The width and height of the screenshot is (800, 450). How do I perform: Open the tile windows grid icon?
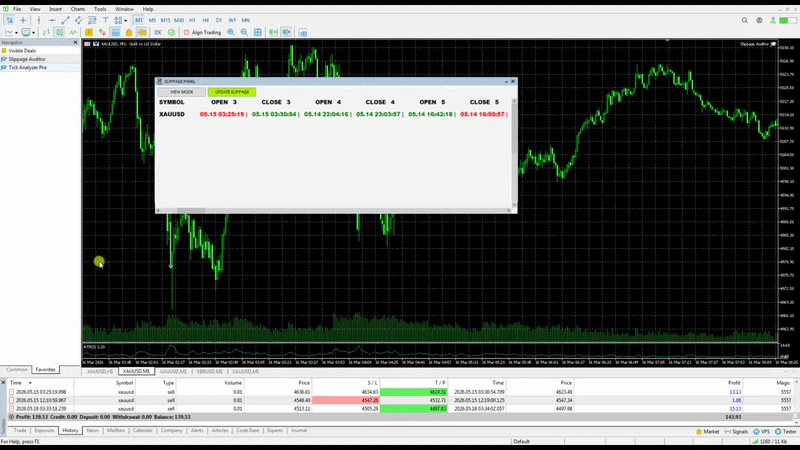[x=258, y=33]
